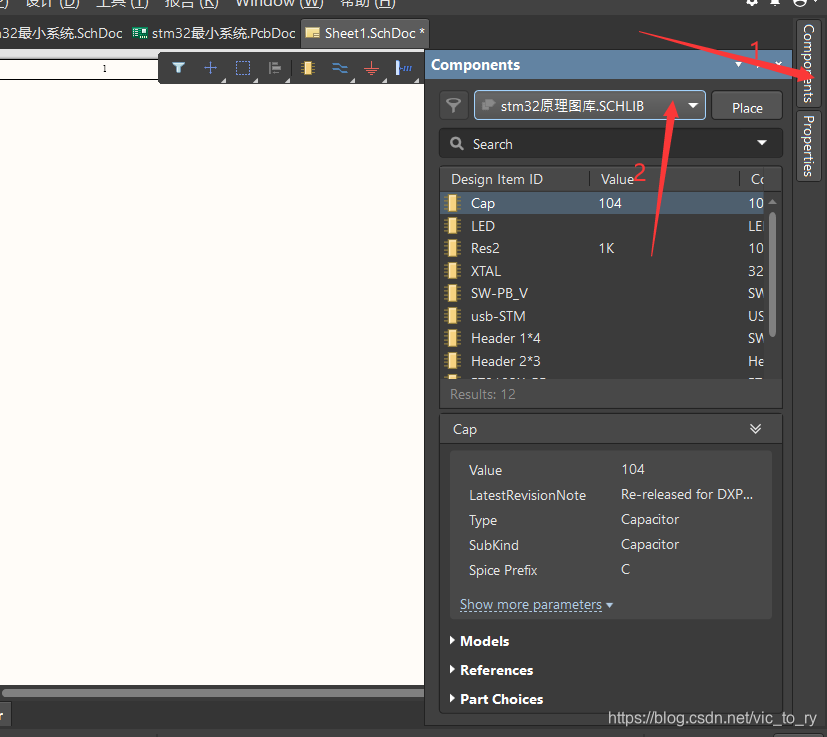Select the XTAL component row
The height and width of the screenshot is (737, 827).
pos(604,271)
